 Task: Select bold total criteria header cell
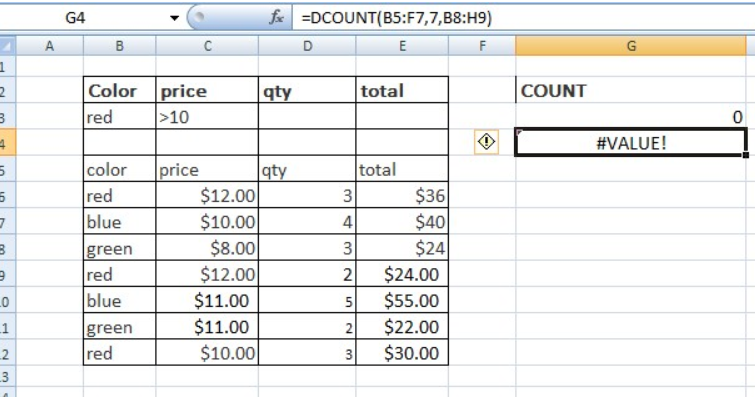tap(402, 90)
